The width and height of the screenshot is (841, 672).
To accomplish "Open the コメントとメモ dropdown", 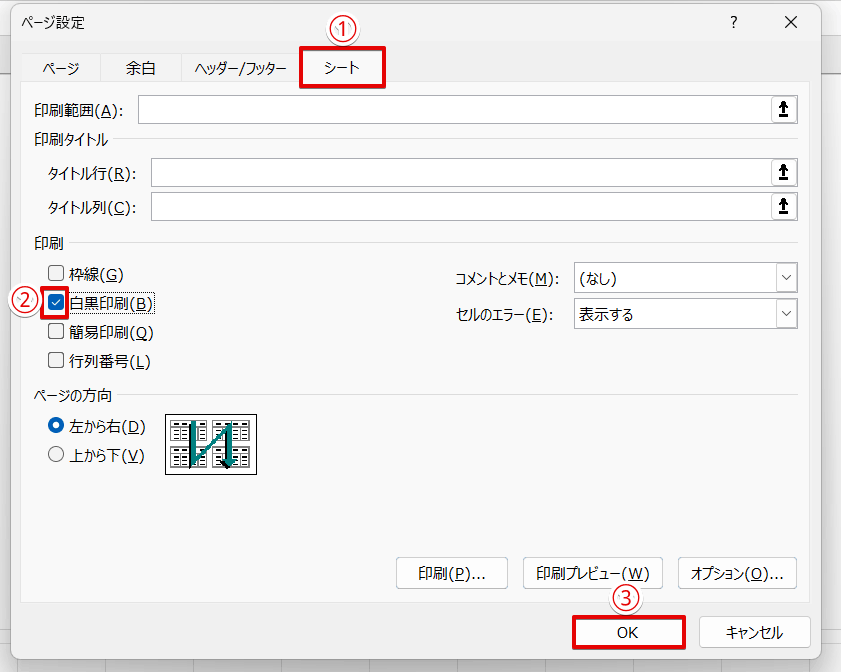I will 786,278.
